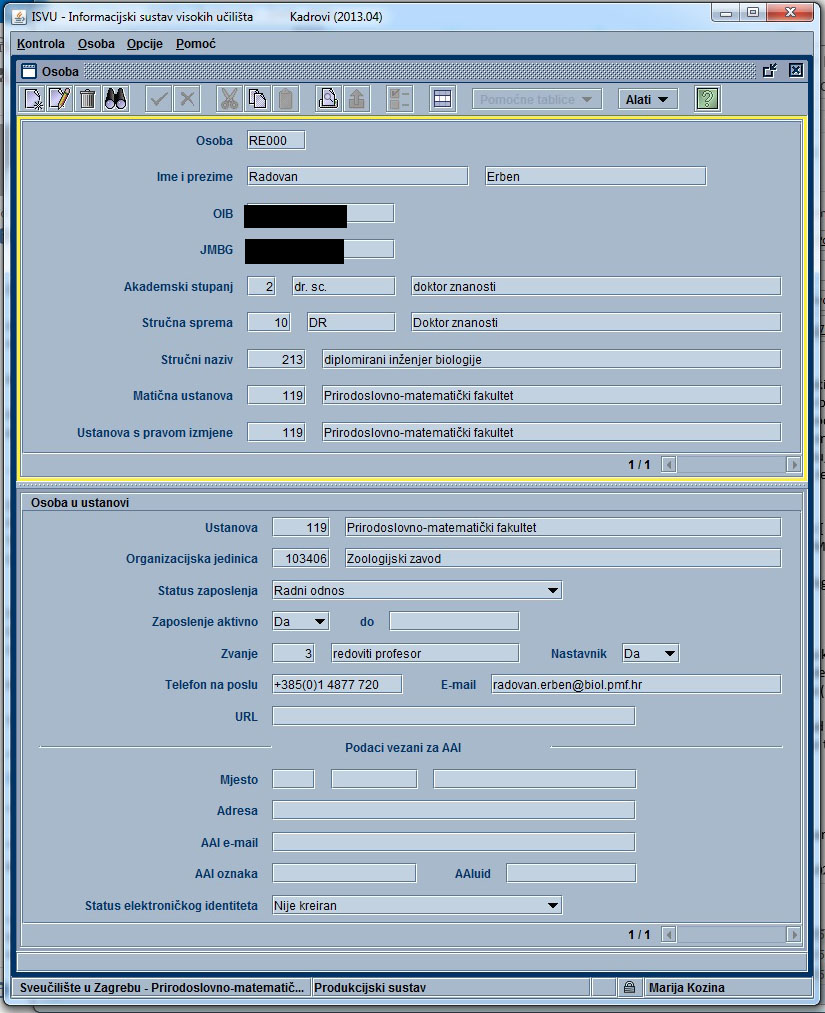Click the redoviti profesor field
Viewport: 825px width, 1013px height.
click(x=424, y=653)
